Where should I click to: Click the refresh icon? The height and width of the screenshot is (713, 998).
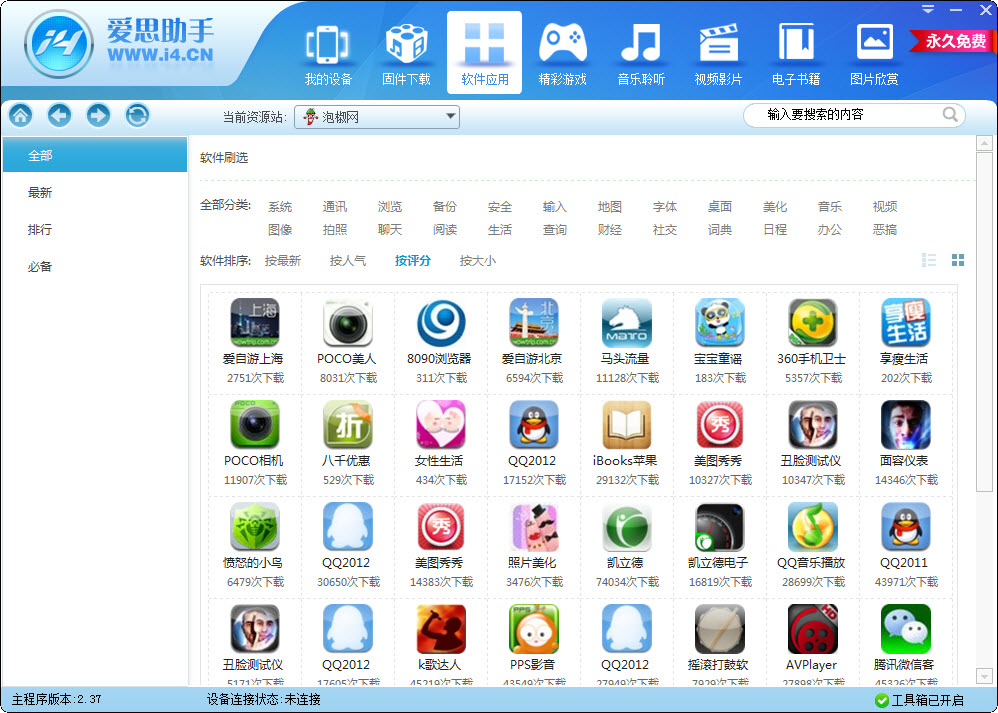click(137, 115)
